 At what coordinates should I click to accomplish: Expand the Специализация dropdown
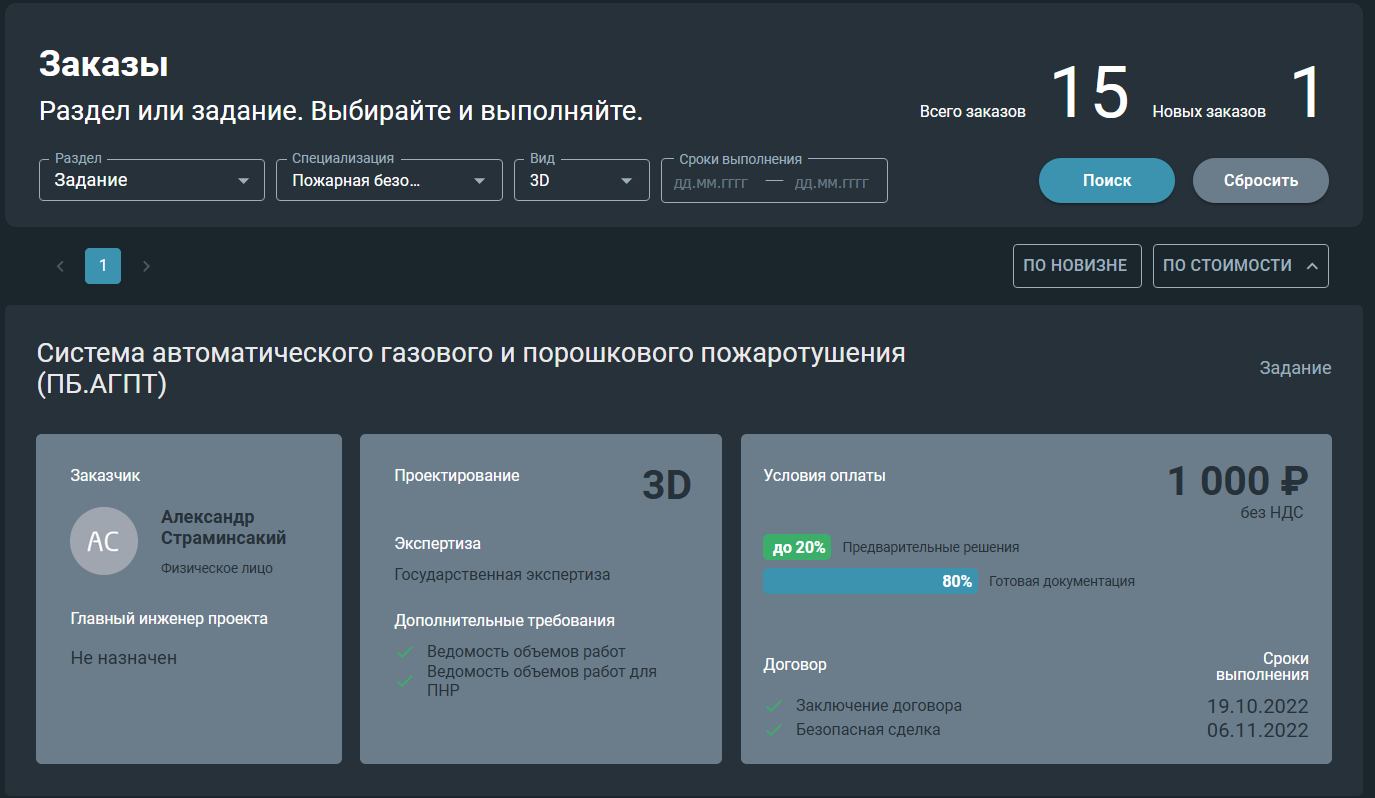coord(389,181)
